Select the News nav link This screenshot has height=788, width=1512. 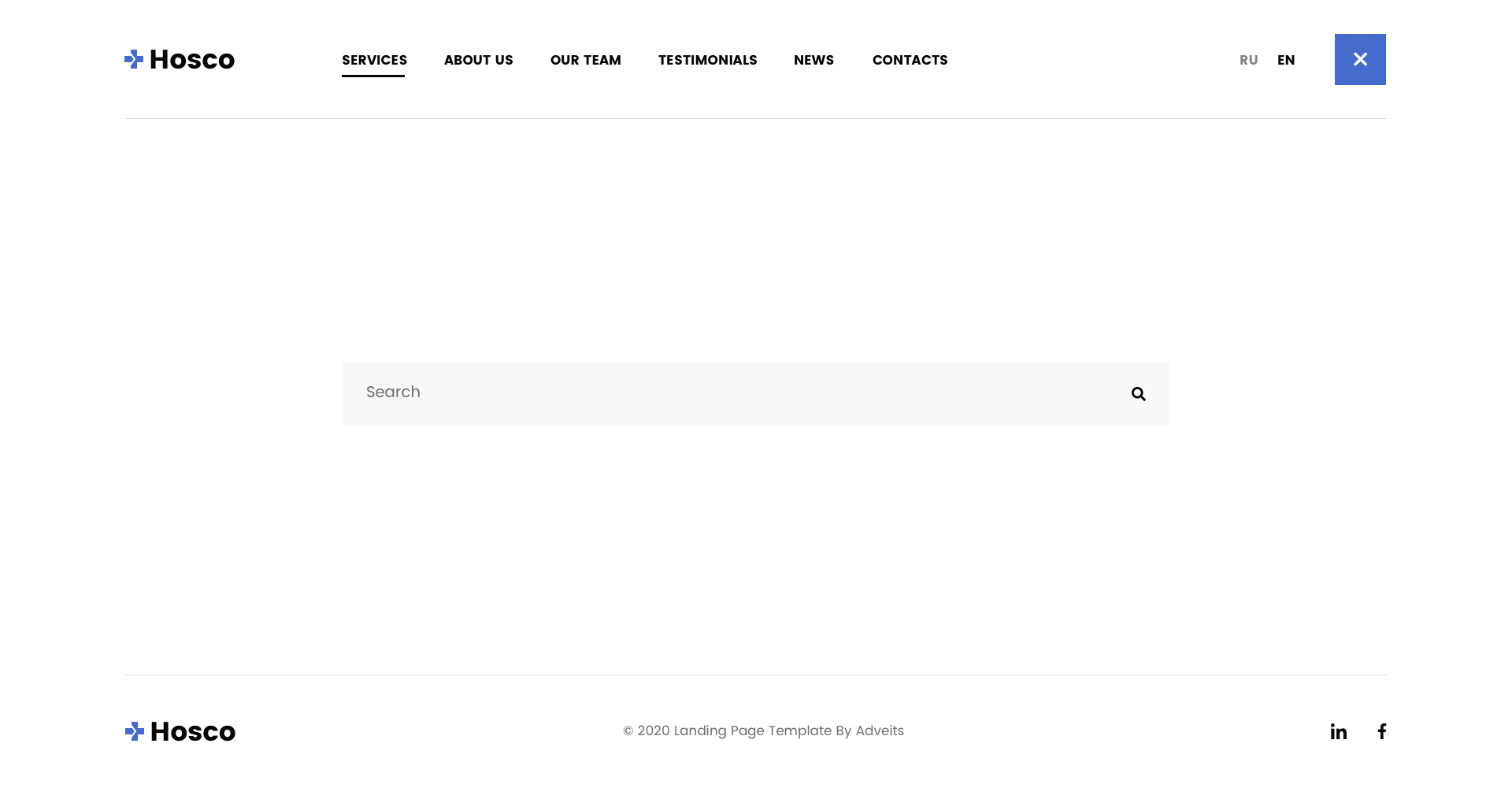813,60
